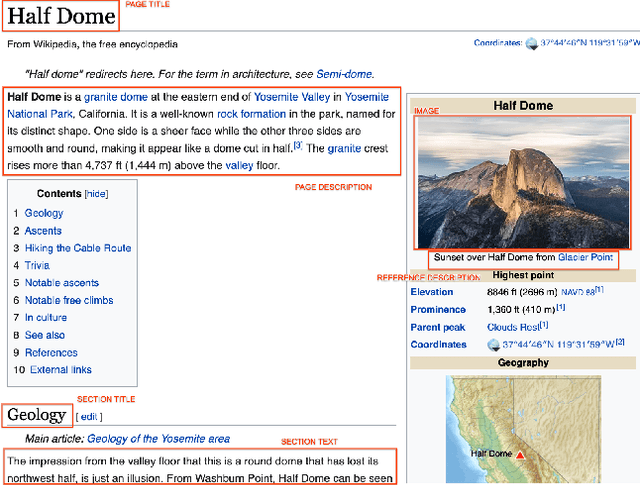Hide the Contents box using the hide link
Image resolution: width=640 pixels, height=485 pixels.
97,194
